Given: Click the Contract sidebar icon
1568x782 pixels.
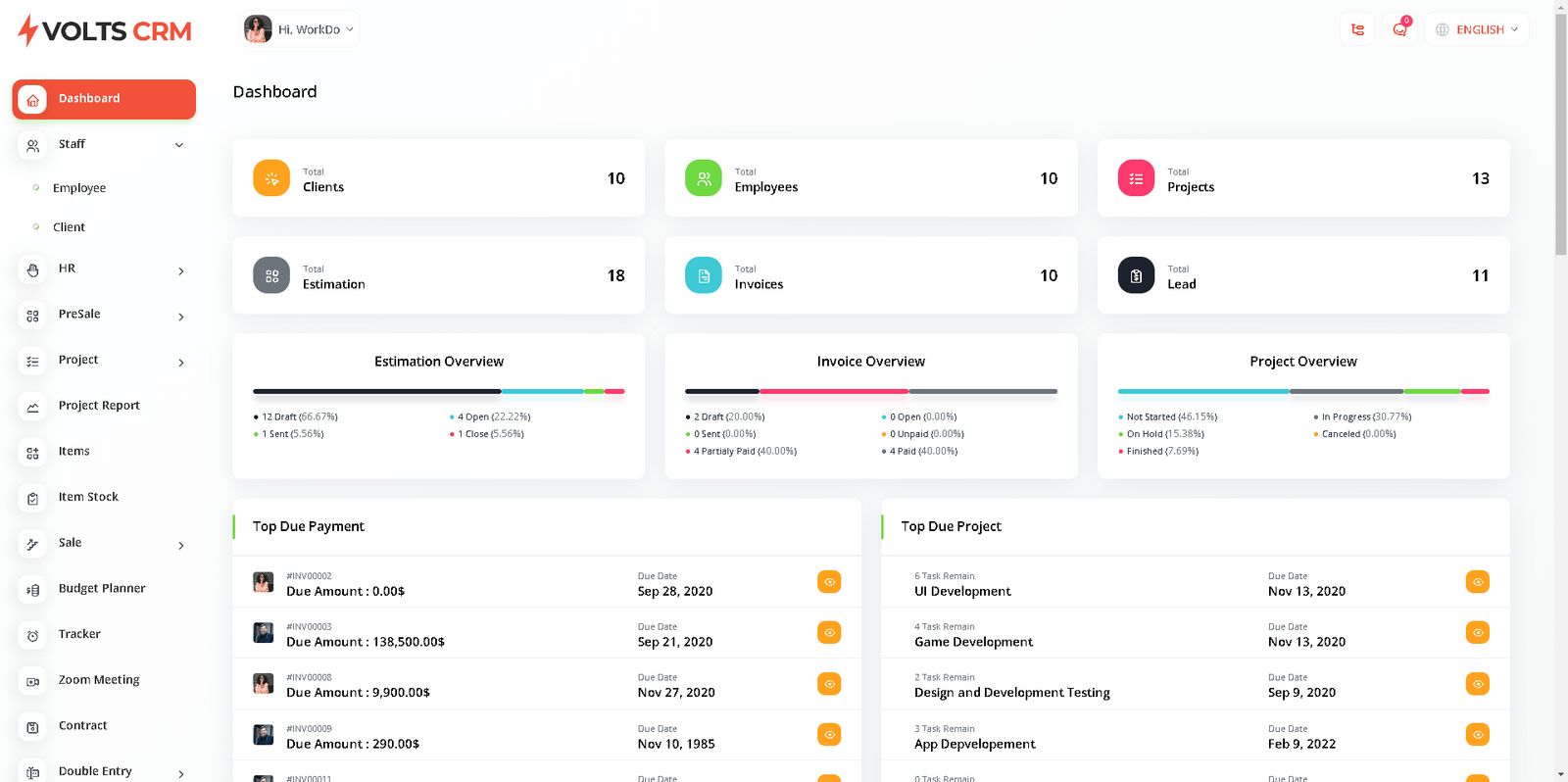Looking at the screenshot, I should click(32, 727).
